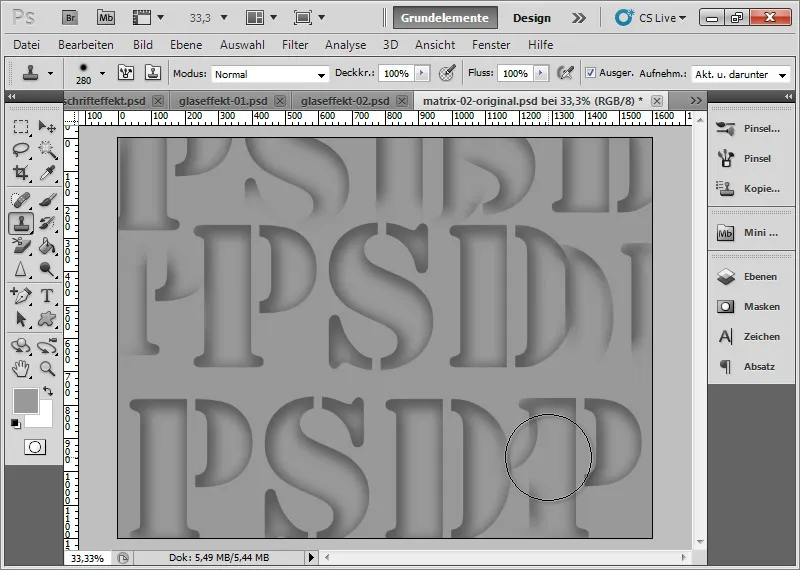Viewport: 800px width, 570px height.
Task: Select the 3D Rotate tool
Action: [20, 345]
